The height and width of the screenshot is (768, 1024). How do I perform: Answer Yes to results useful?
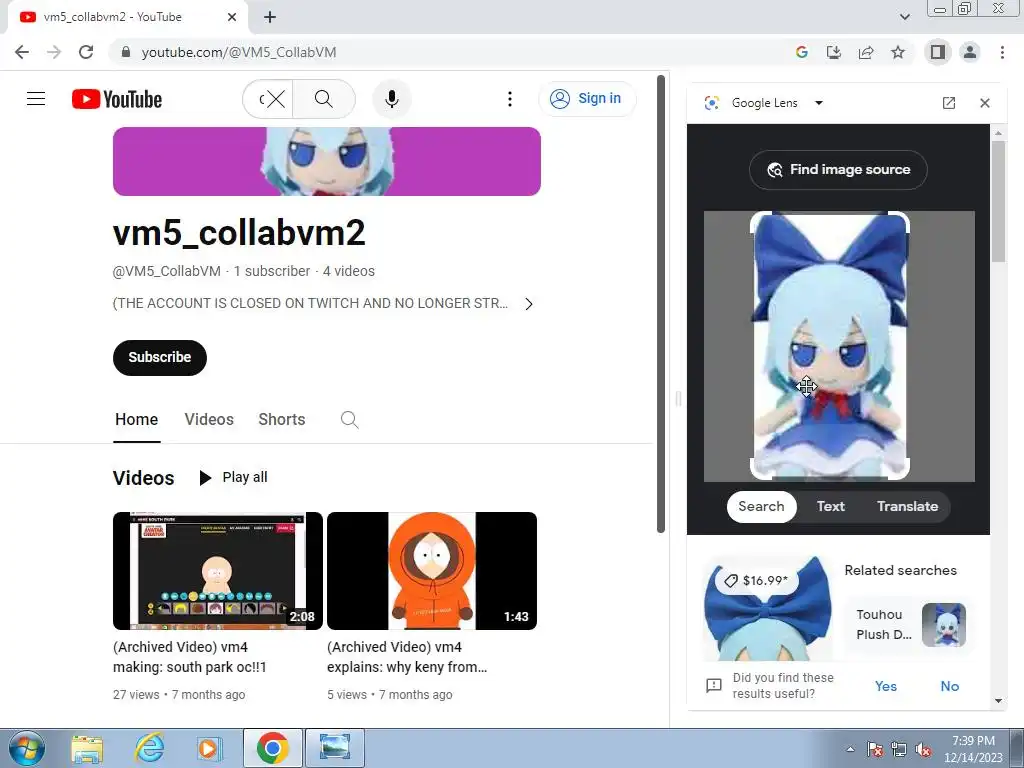point(886,686)
